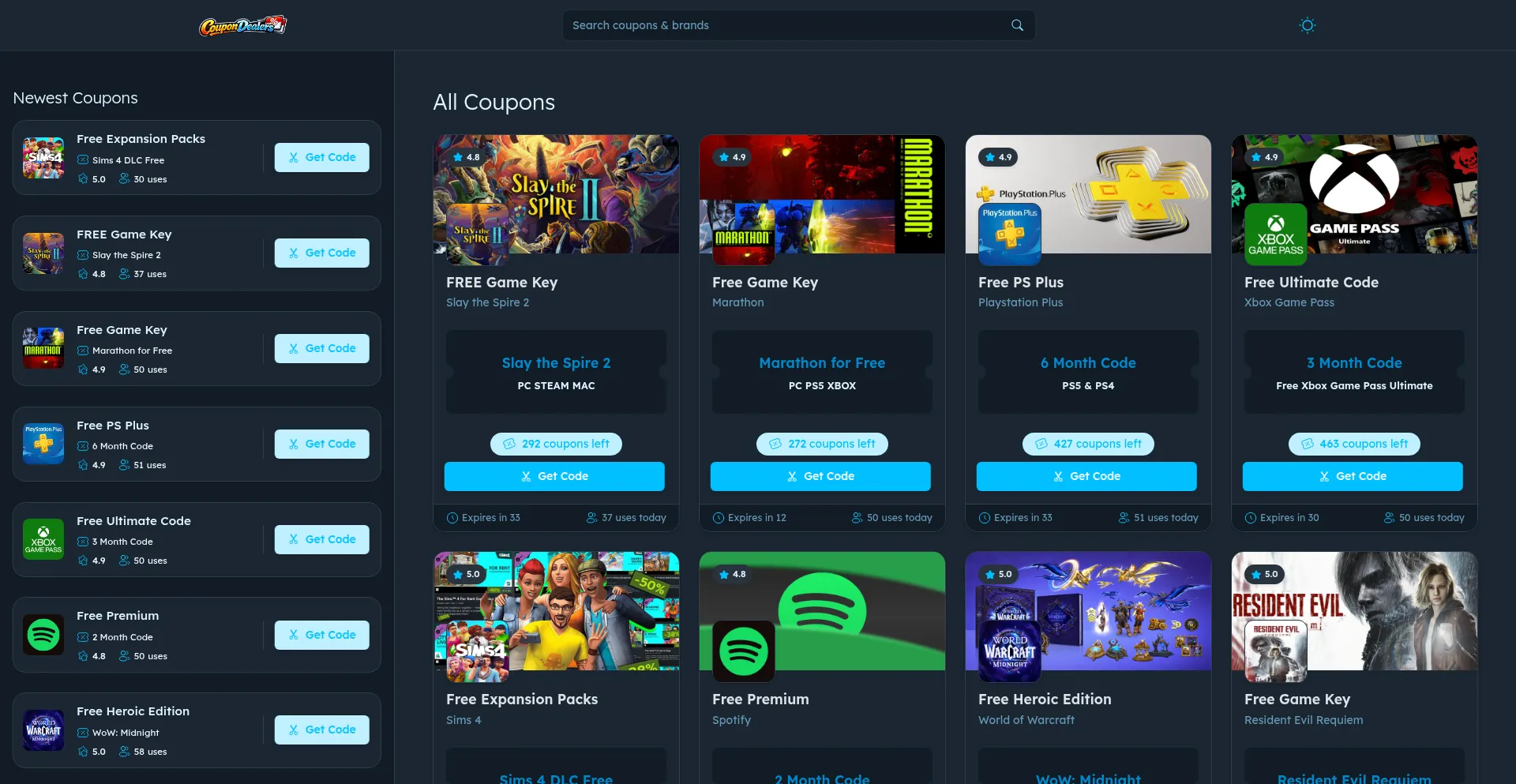Click the search magnifier icon
The width and height of the screenshot is (1516, 784).
coord(1017,25)
